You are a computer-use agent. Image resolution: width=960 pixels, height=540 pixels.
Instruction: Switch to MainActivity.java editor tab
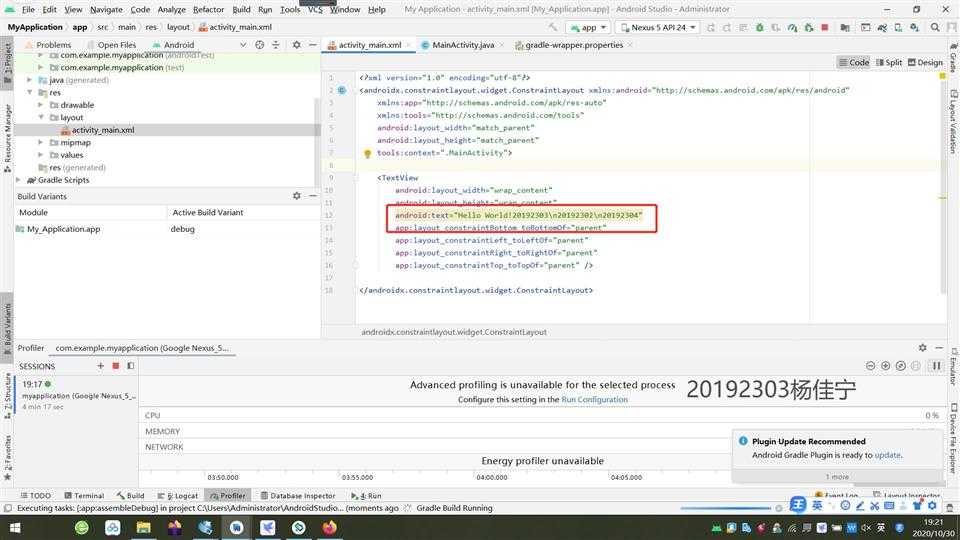462,45
